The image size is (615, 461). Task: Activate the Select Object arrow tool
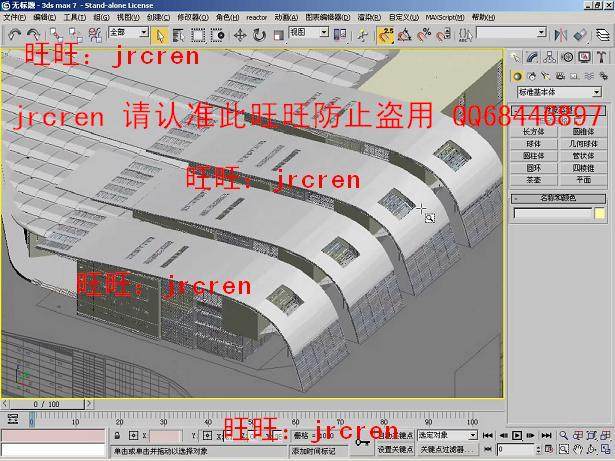[160, 36]
